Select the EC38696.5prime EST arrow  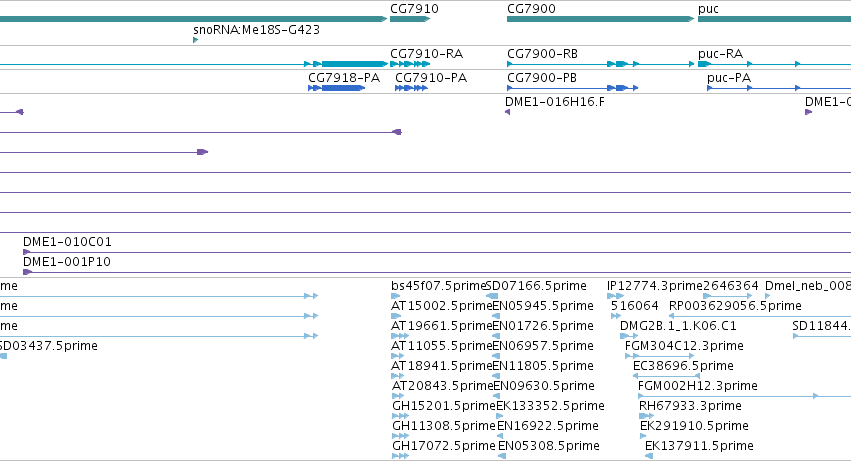[x=666, y=376]
